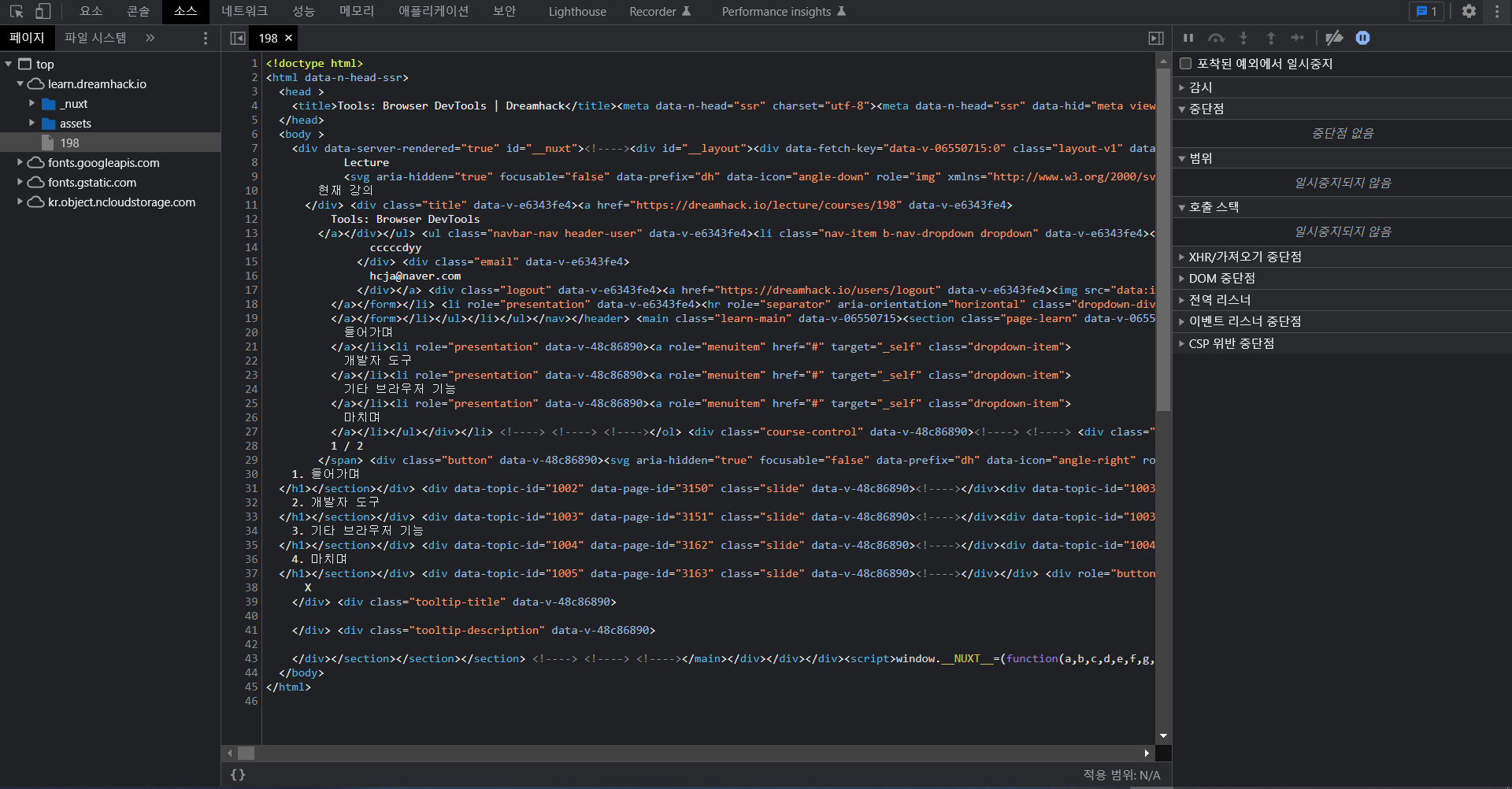Image resolution: width=1512 pixels, height=789 pixels.
Task: Pause script execution
Action: 1188,38
